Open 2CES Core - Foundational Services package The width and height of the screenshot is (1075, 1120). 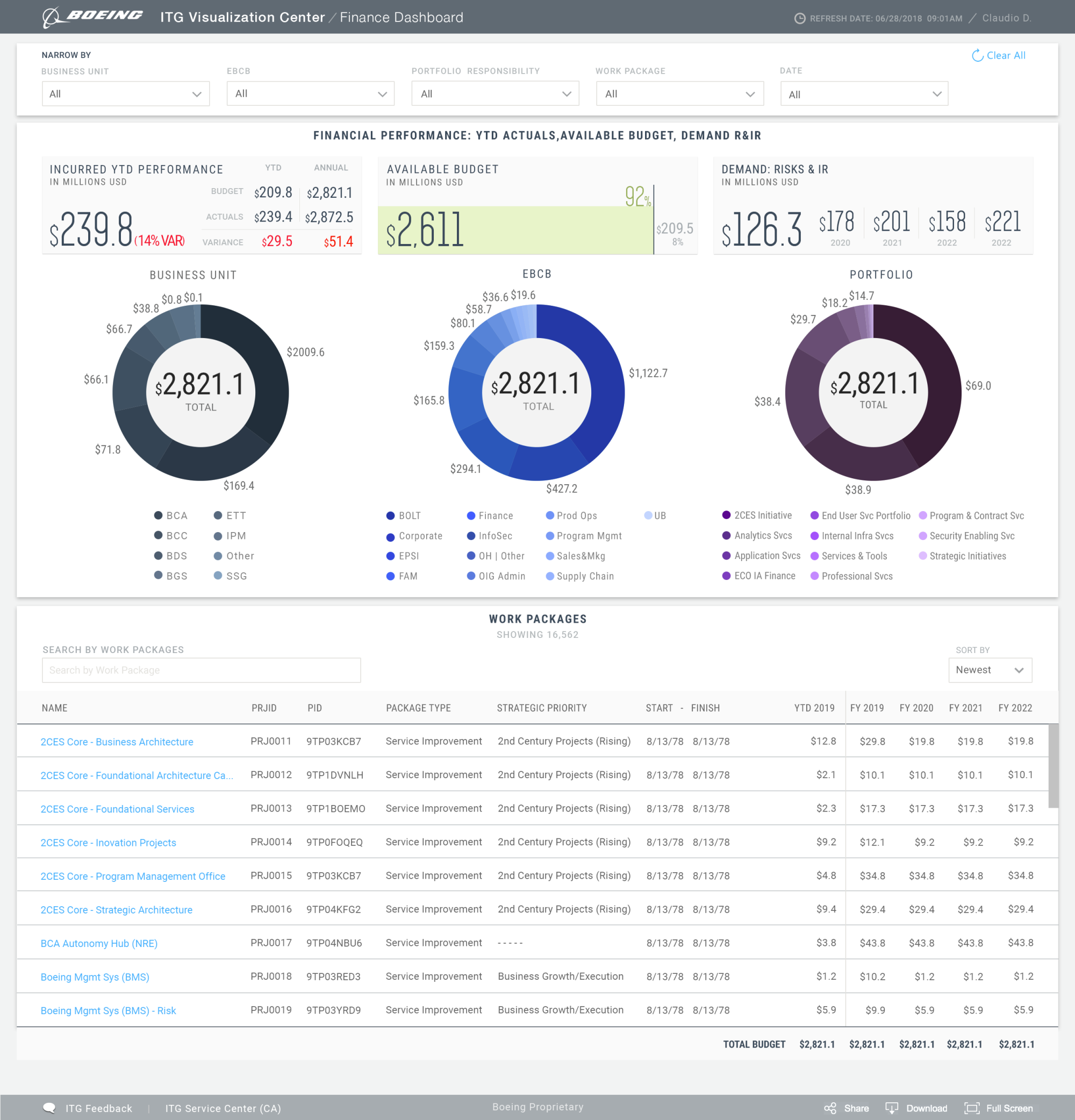point(117,809)
